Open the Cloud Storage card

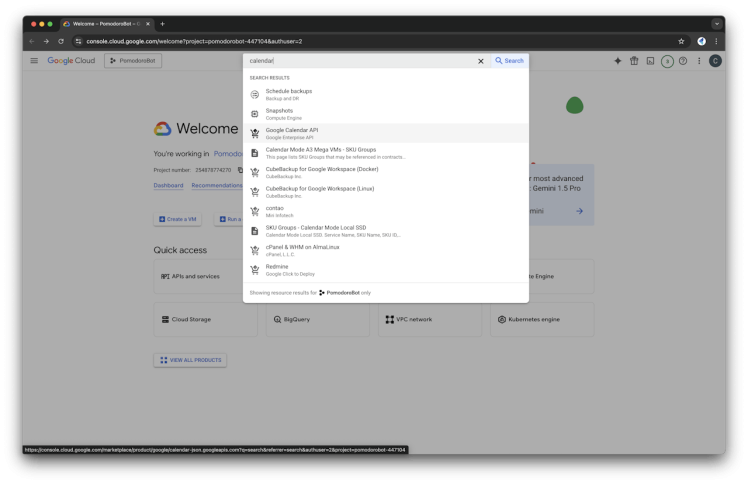pos(205,319)
